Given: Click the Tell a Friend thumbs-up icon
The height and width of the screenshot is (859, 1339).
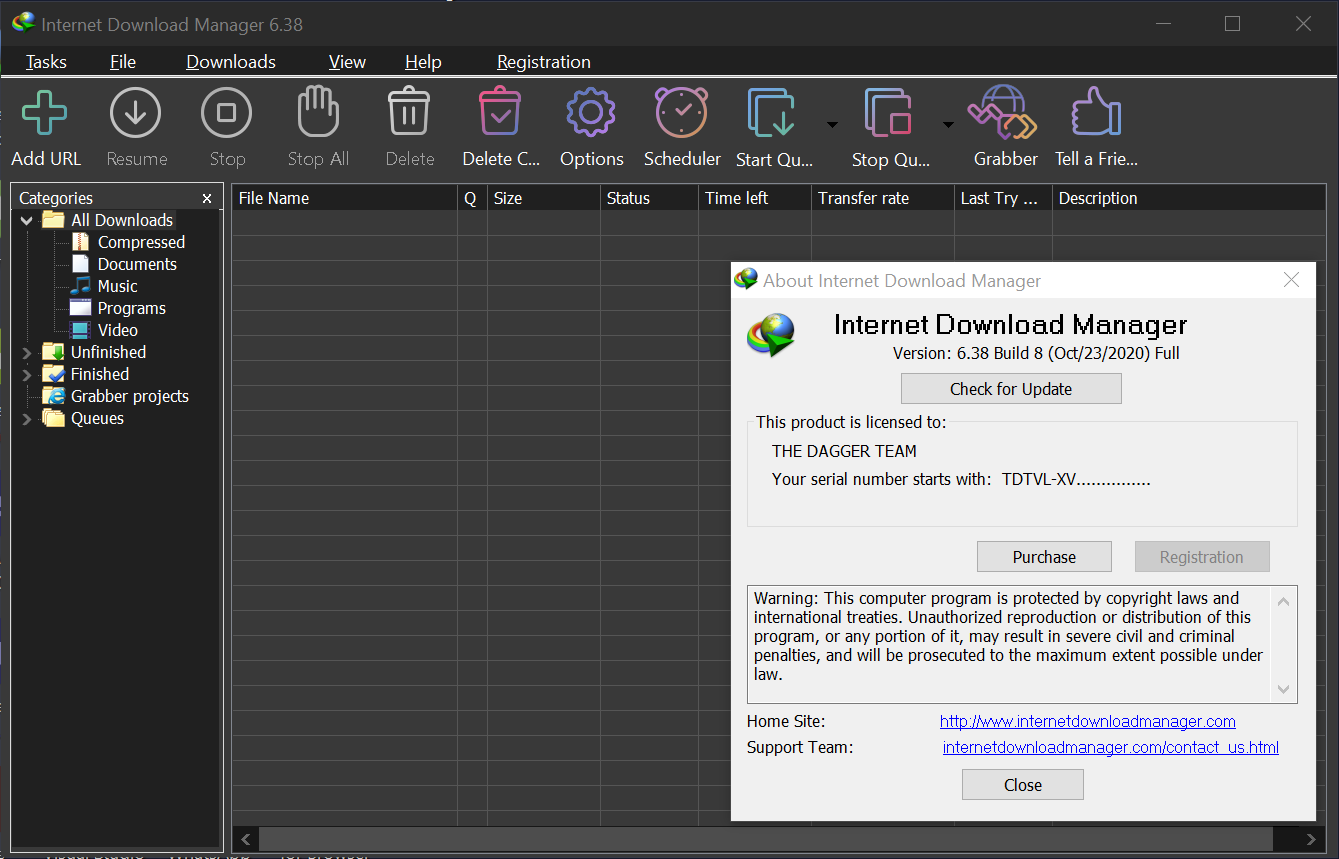Looking at the screenshot, I should (x=1096, y=112).
